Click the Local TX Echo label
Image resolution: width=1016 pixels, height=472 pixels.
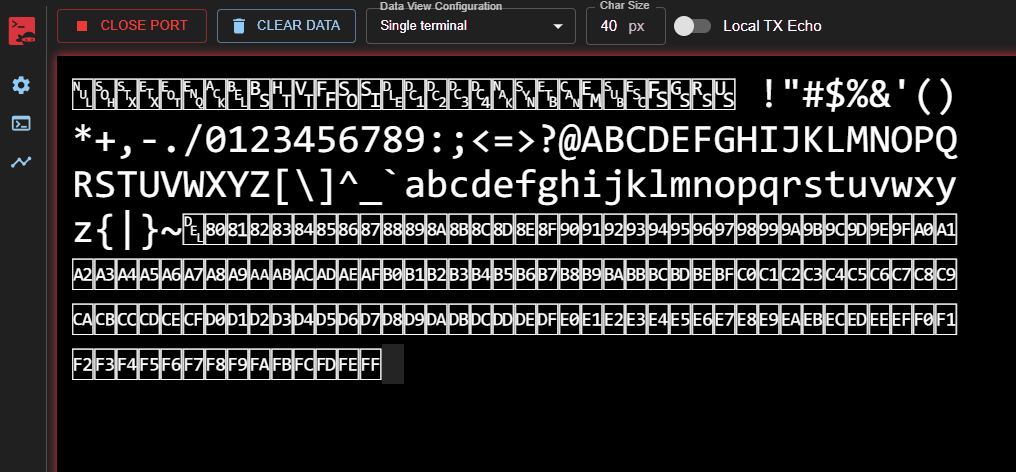coord(772,26)
